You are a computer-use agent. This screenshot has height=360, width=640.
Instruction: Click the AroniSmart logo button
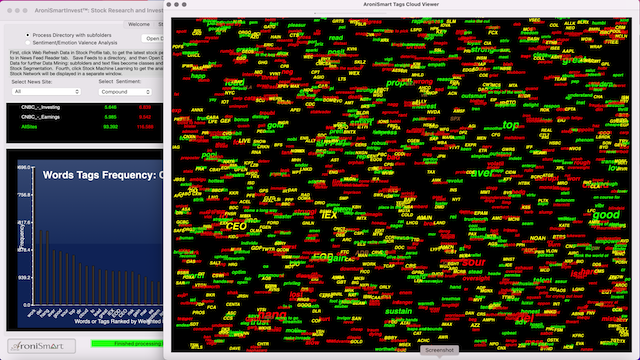(42, 346)
